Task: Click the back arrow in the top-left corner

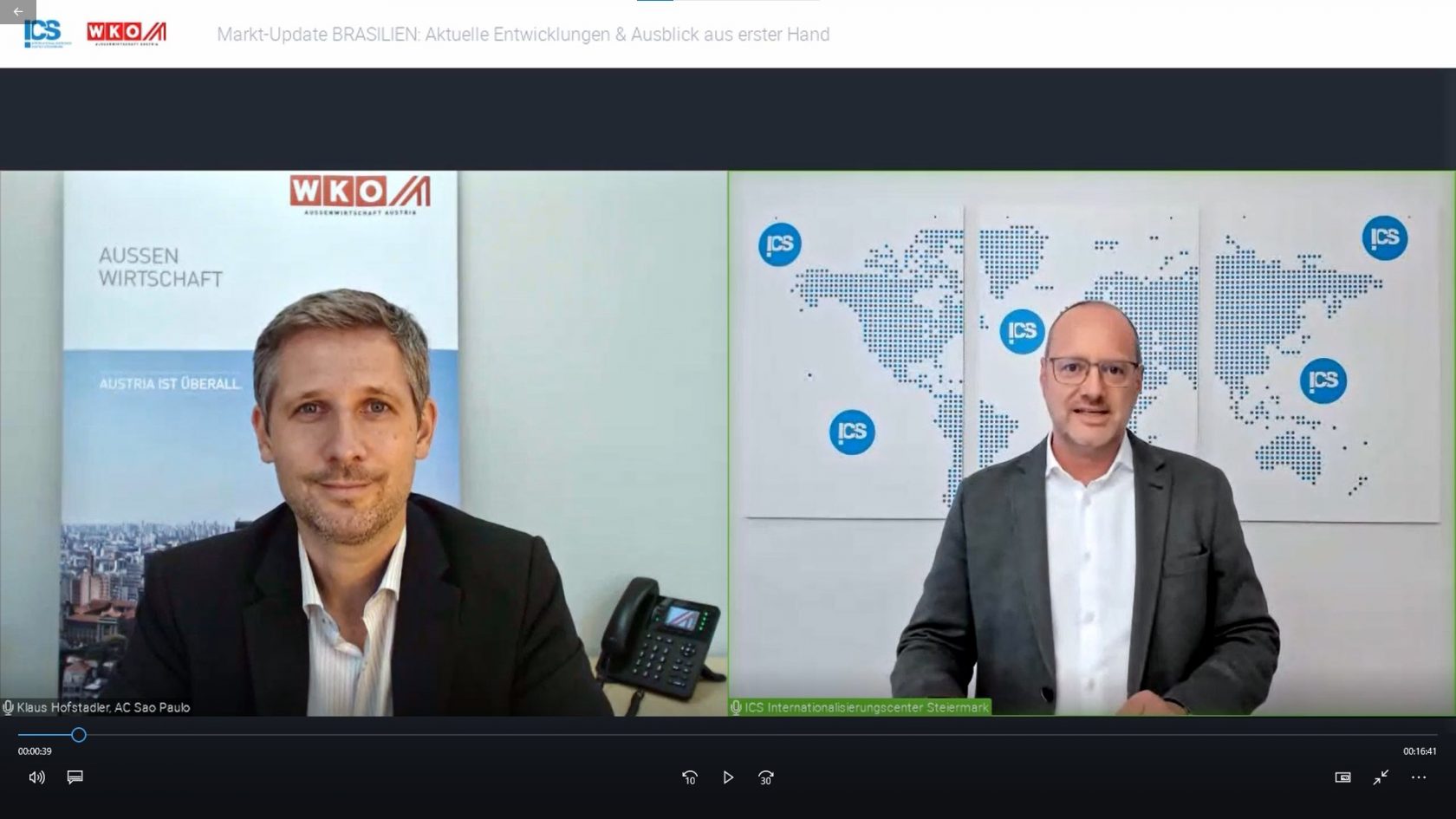Action: [17, 11]
